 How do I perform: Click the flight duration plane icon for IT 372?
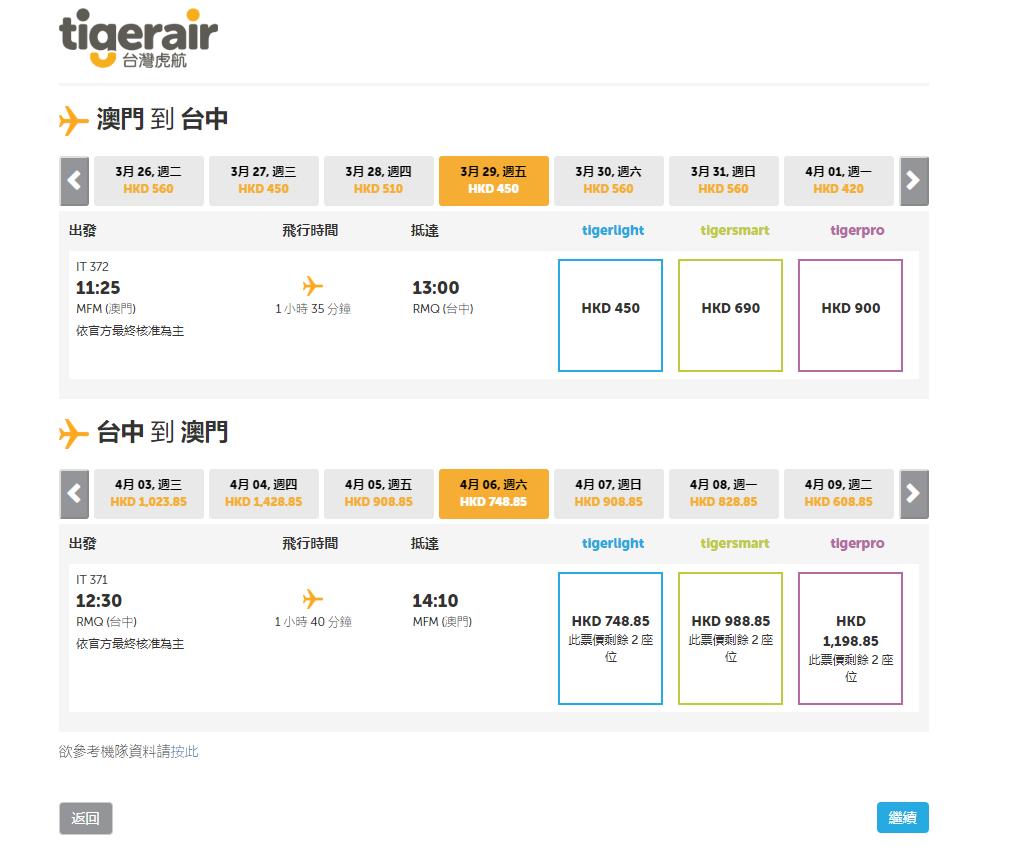click(x=312, y=286)
